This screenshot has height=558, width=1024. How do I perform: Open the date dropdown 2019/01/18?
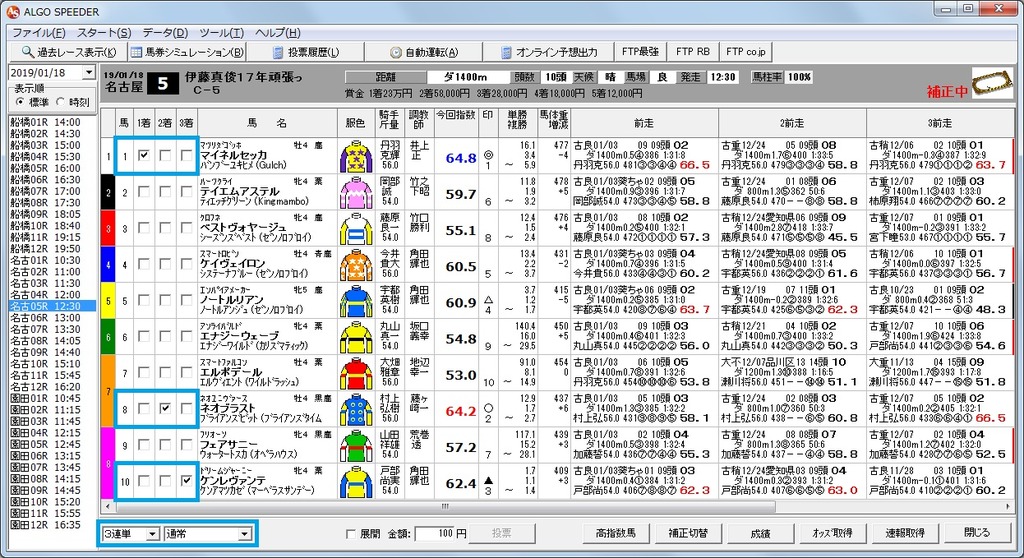[89, 73]
